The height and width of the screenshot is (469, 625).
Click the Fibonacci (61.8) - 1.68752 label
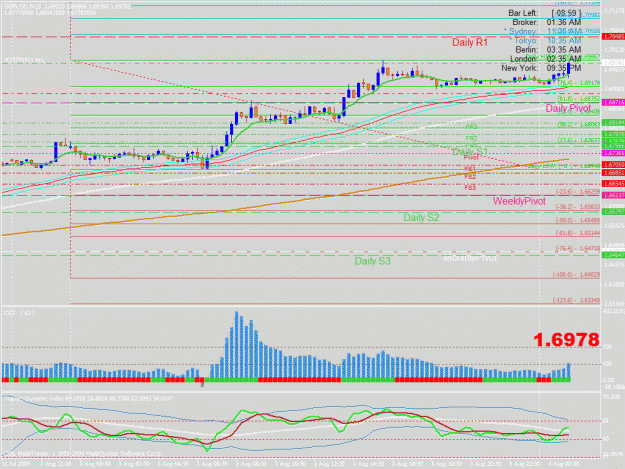pyautogui.click(x=579, y=98)
